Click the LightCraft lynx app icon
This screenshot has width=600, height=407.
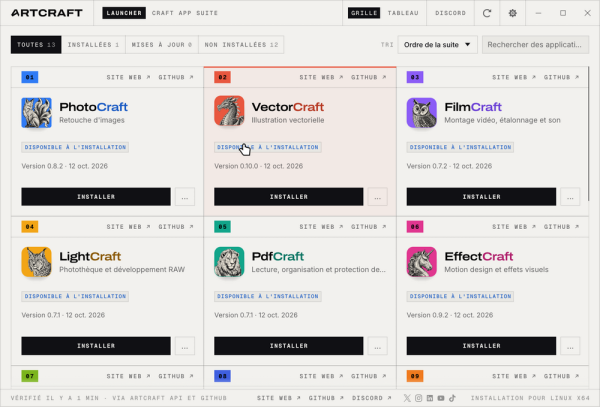click(x=36, y=262)
